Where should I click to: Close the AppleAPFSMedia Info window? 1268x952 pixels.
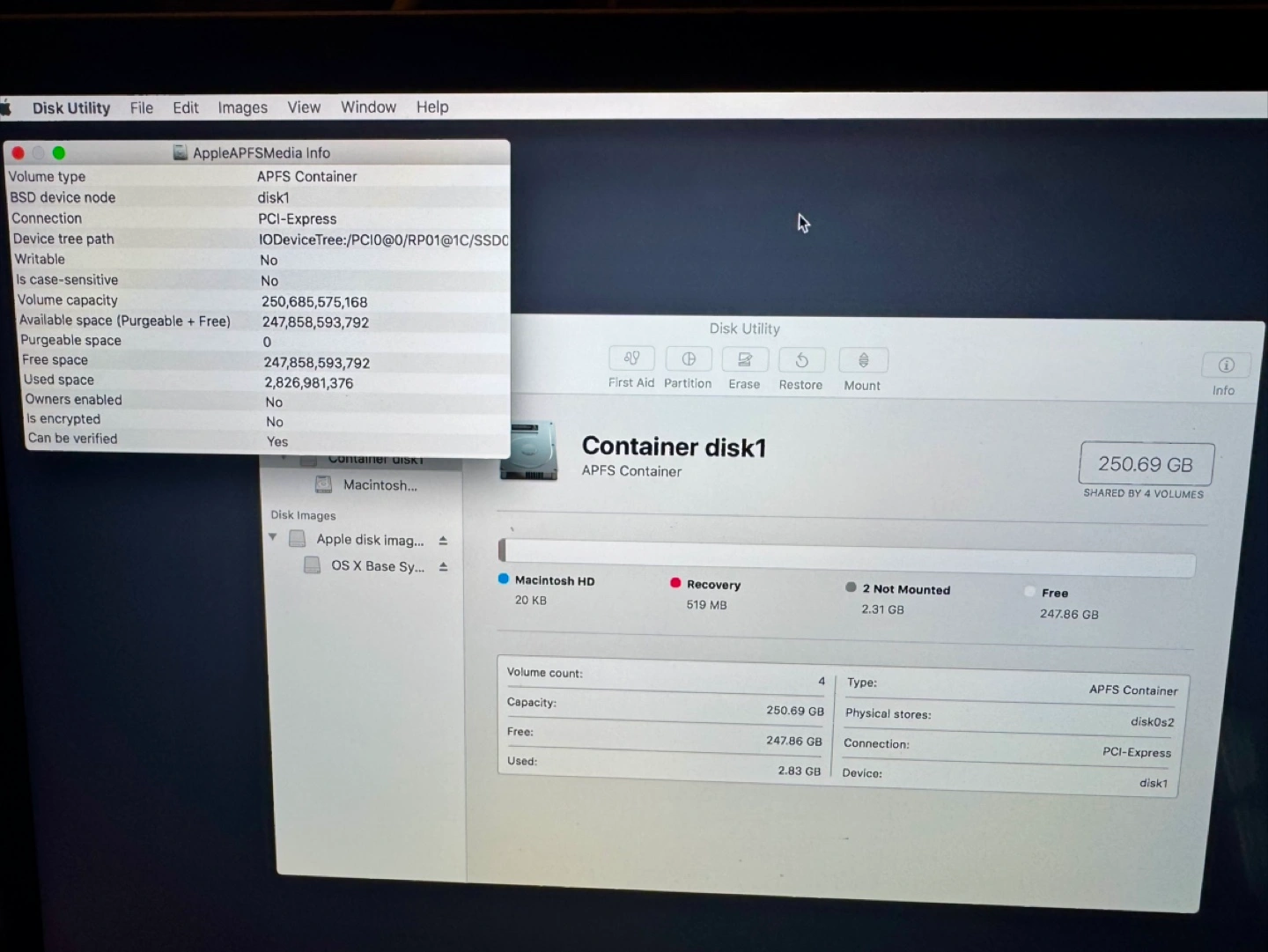point(18,152)
